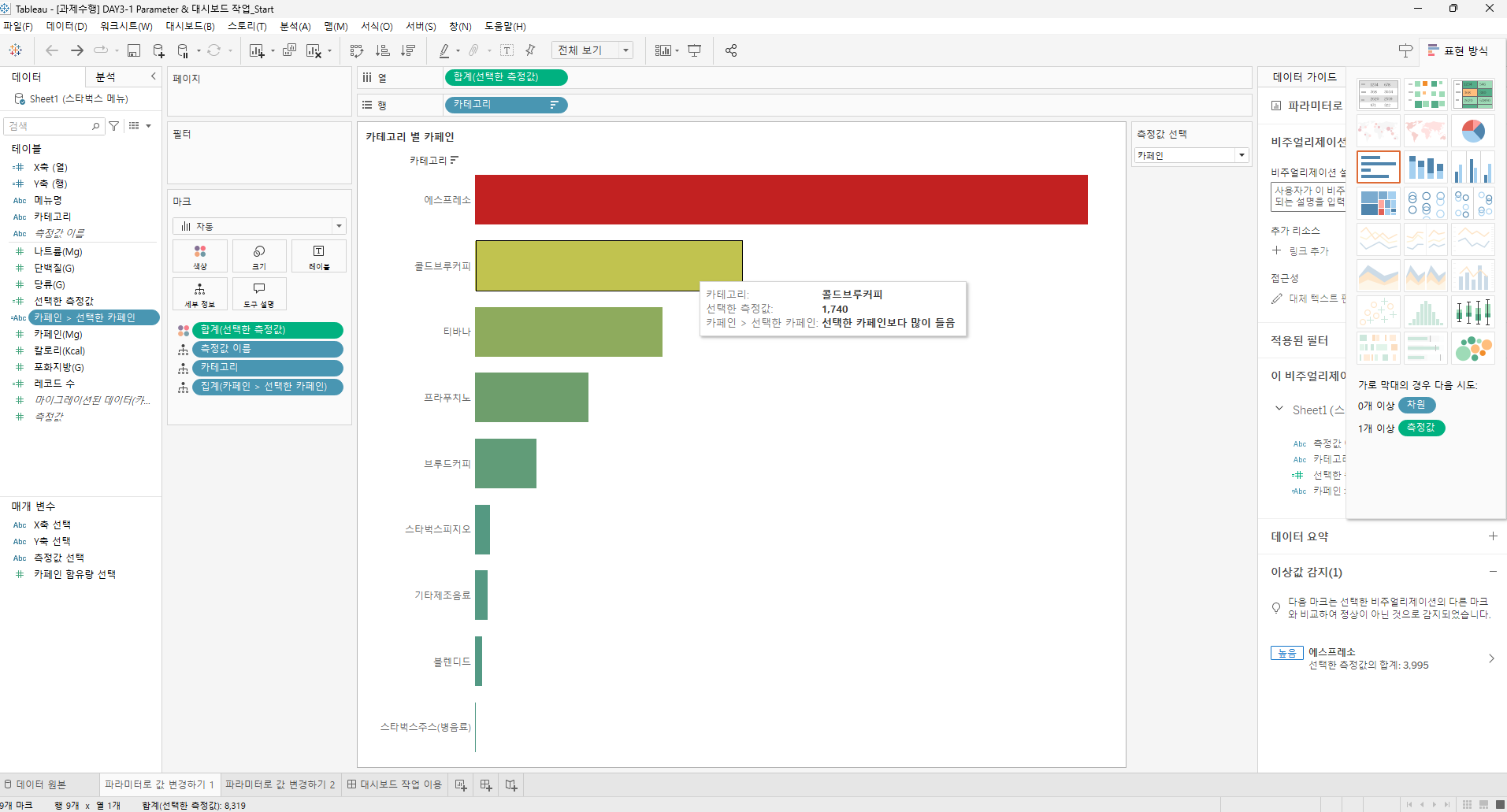The width and height of the screenshot is (1507, 812).
Task: Pause auto updates from the toolbar
Action: pyautogui.click(x=183, y=50)
